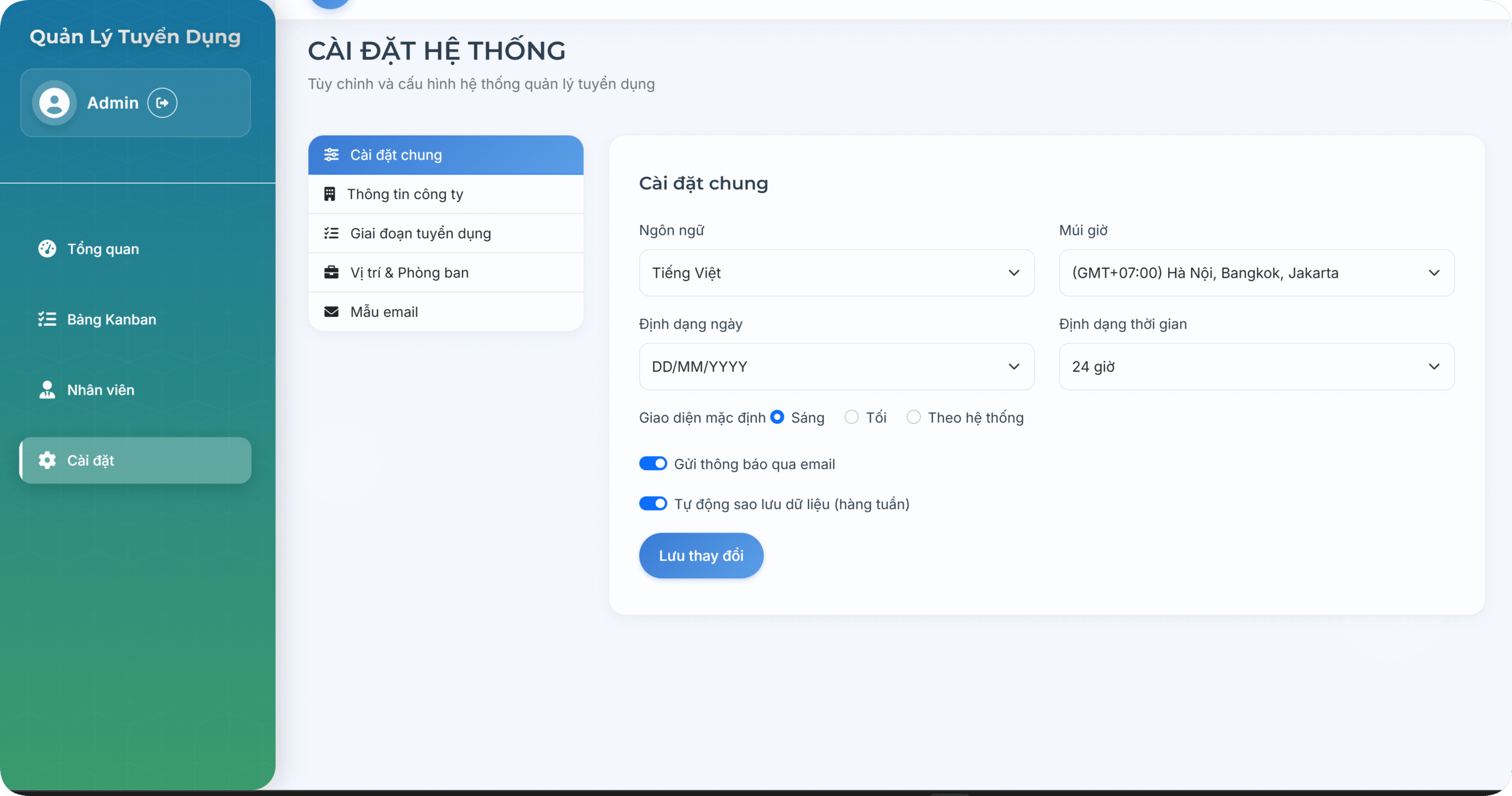Viewport: 1512px width, 796px height.
Task: Click the Bảng Kanban list icon
Action: [47, 319]
